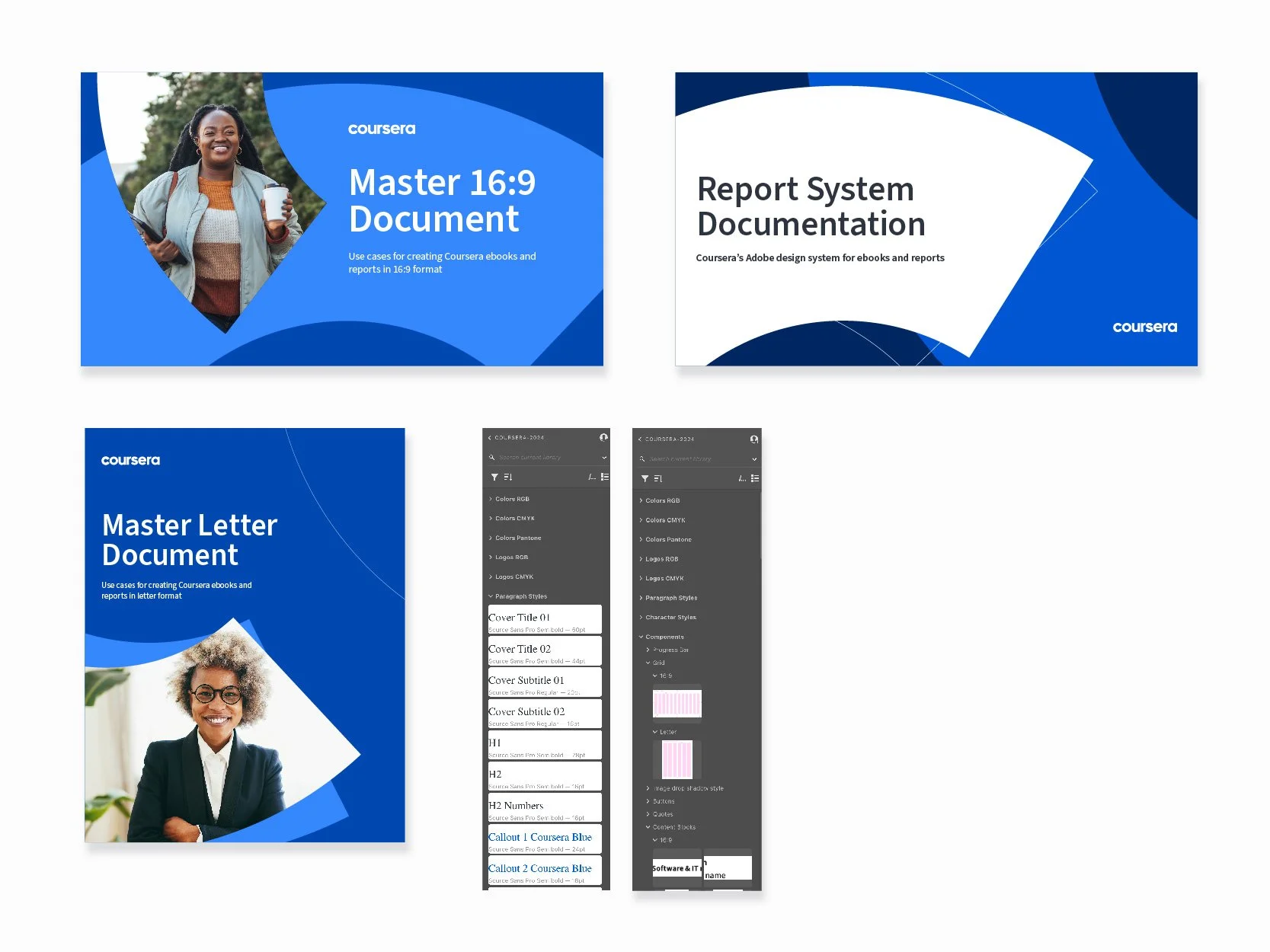Click the text style icon in left library panel
Image resolution: width=1270 pixels, height=952 pixels.
tap(592, 477)
